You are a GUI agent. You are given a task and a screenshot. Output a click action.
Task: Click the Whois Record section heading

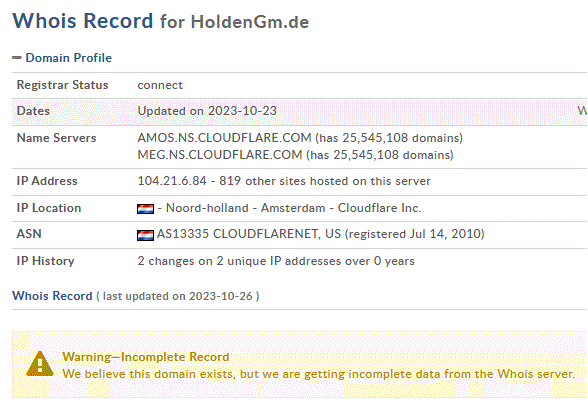[x=52, y=296]
